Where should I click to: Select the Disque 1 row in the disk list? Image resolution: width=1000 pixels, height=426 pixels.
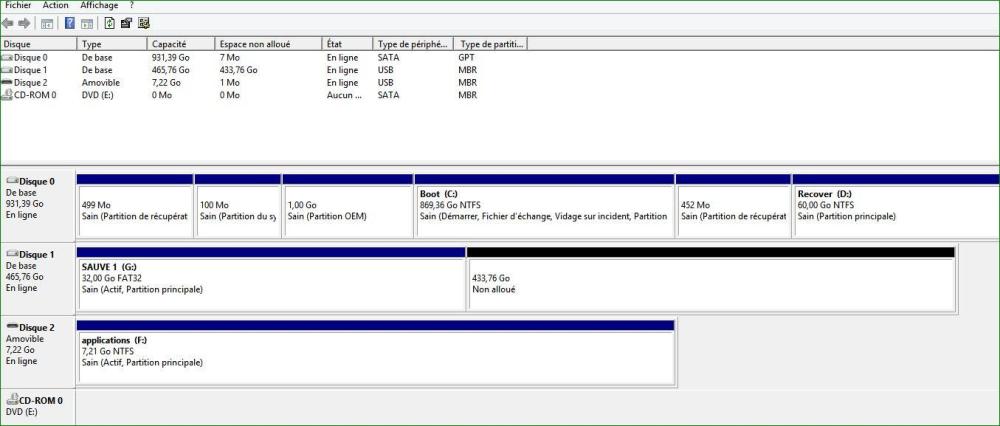click(x=30, y=70)
